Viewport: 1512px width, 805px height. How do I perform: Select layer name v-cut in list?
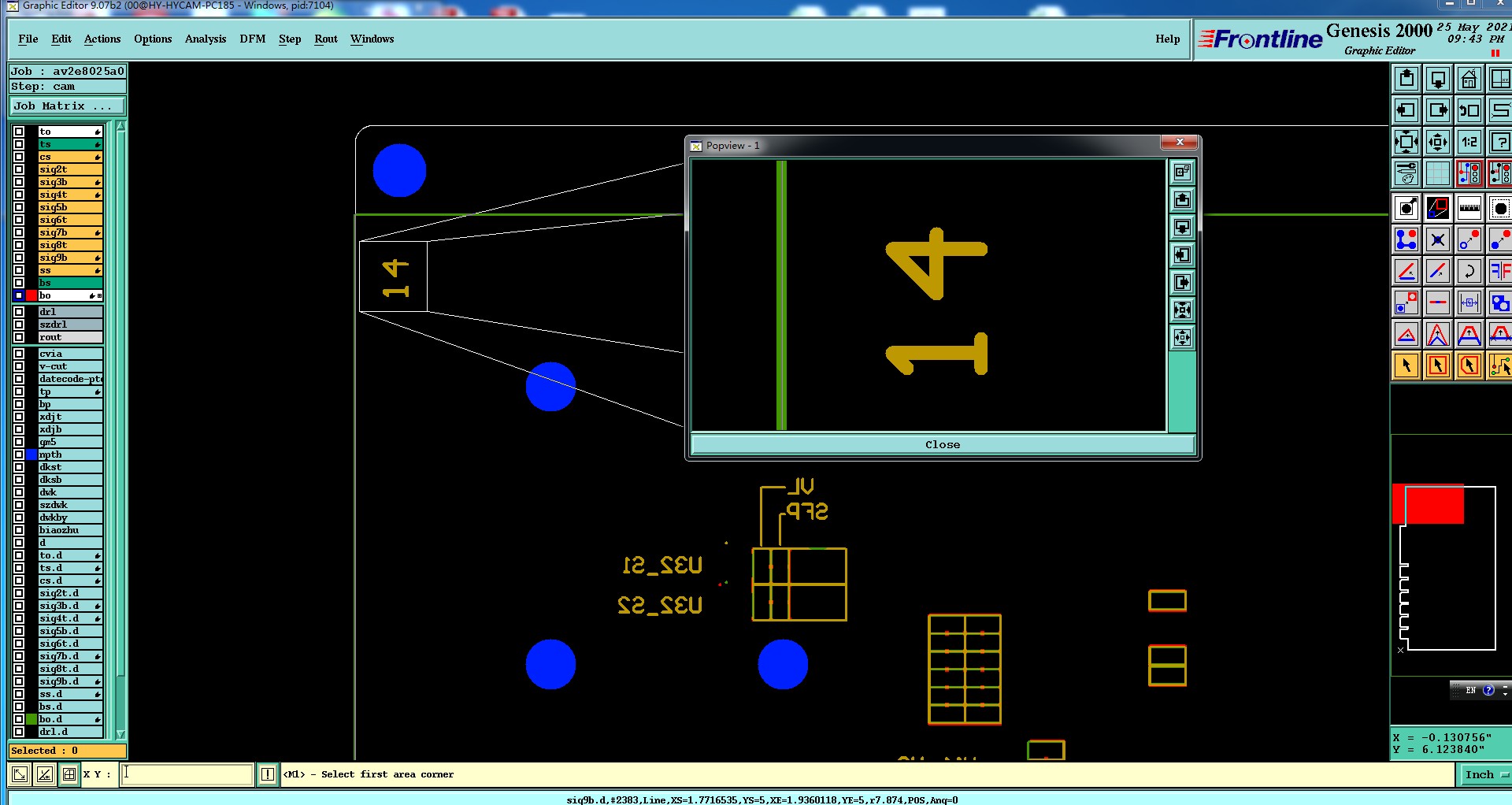pyautogui.click(x=70, y=366)
